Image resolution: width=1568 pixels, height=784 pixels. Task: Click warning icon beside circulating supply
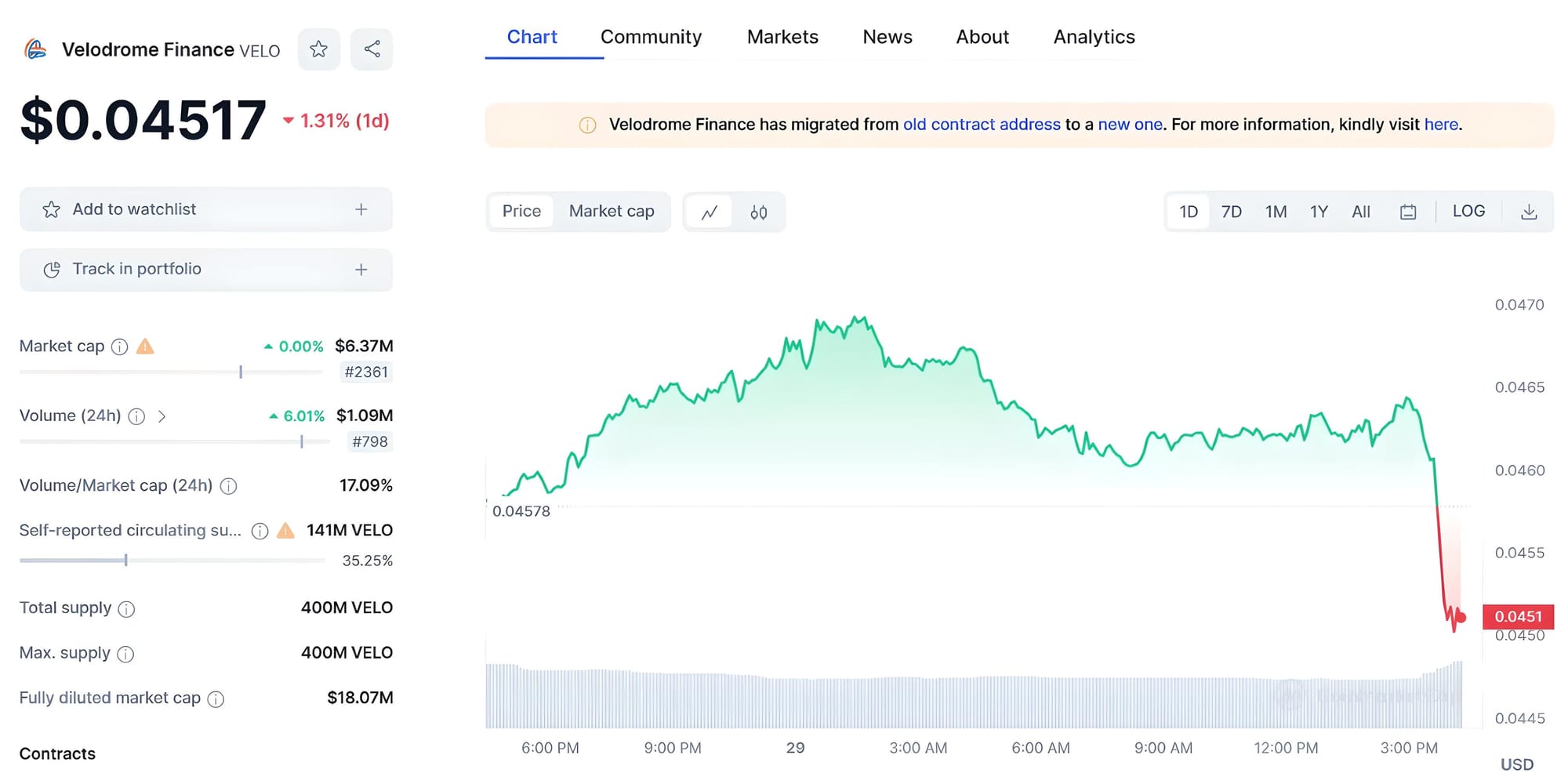coord(286,530)
